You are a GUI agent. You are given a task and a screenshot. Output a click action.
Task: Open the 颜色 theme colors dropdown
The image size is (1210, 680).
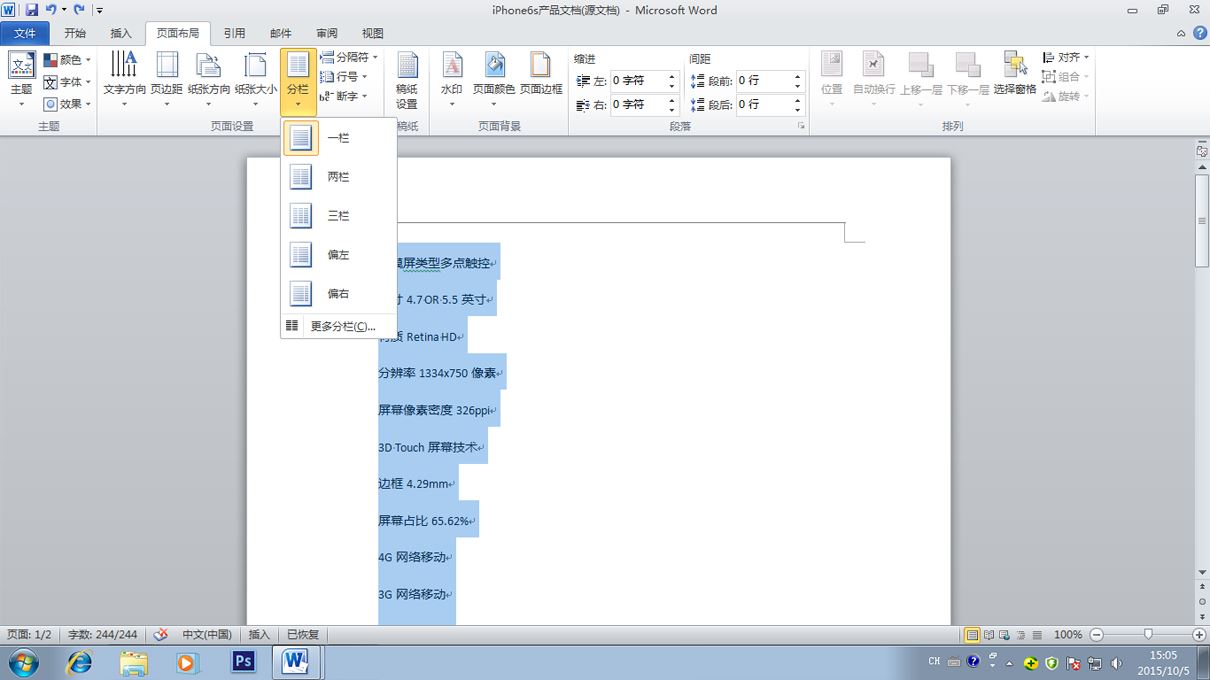tap(67, 60)
